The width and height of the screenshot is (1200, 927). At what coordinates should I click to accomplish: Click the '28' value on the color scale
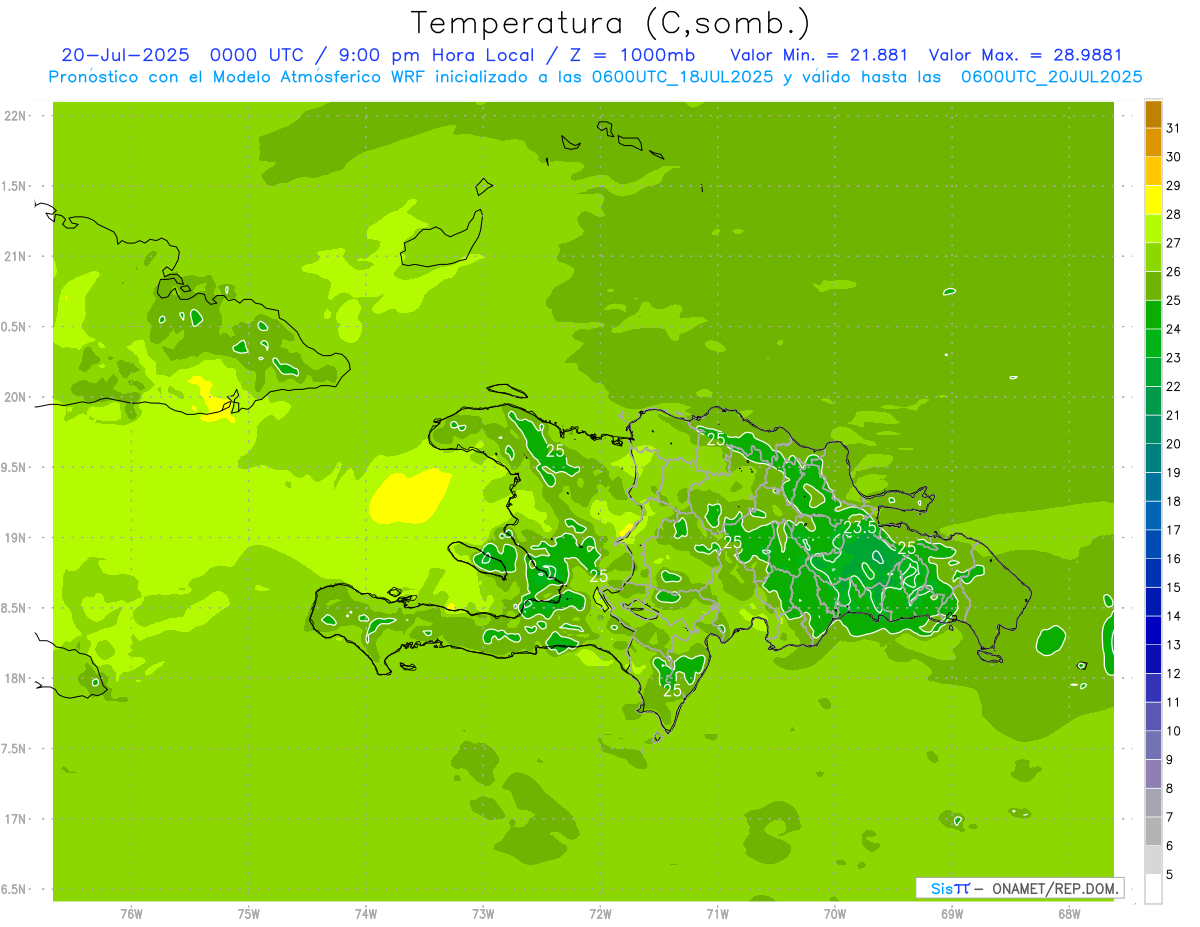1174,214
